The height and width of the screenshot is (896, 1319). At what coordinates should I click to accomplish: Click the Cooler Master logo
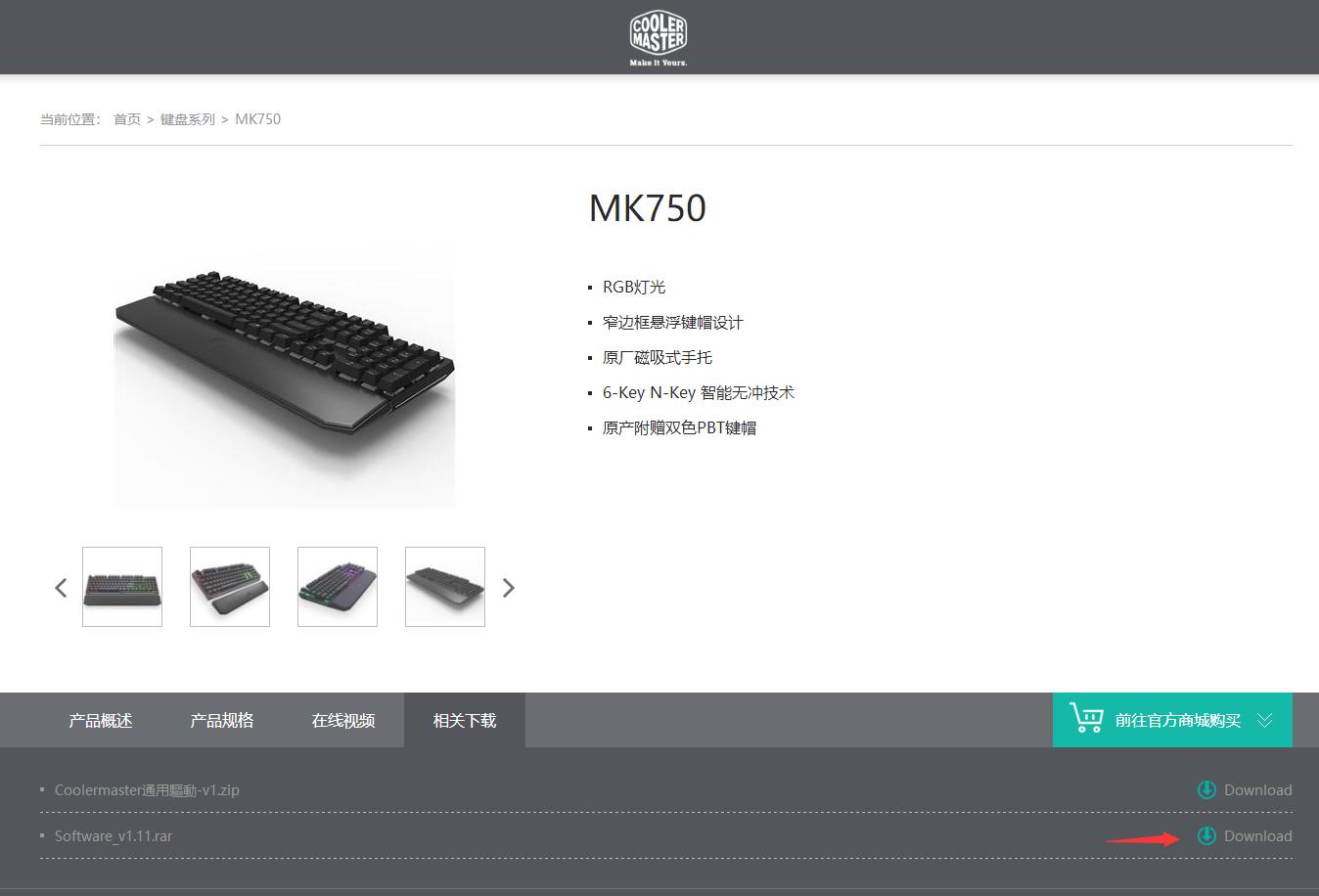point(659,38)
